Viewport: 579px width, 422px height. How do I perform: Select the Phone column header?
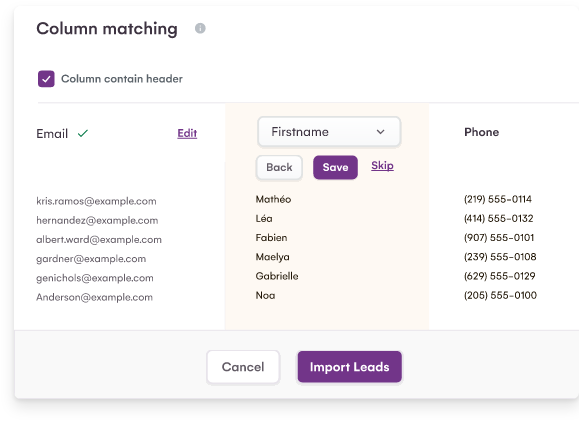pyautogui.click(x=482, y=132)
